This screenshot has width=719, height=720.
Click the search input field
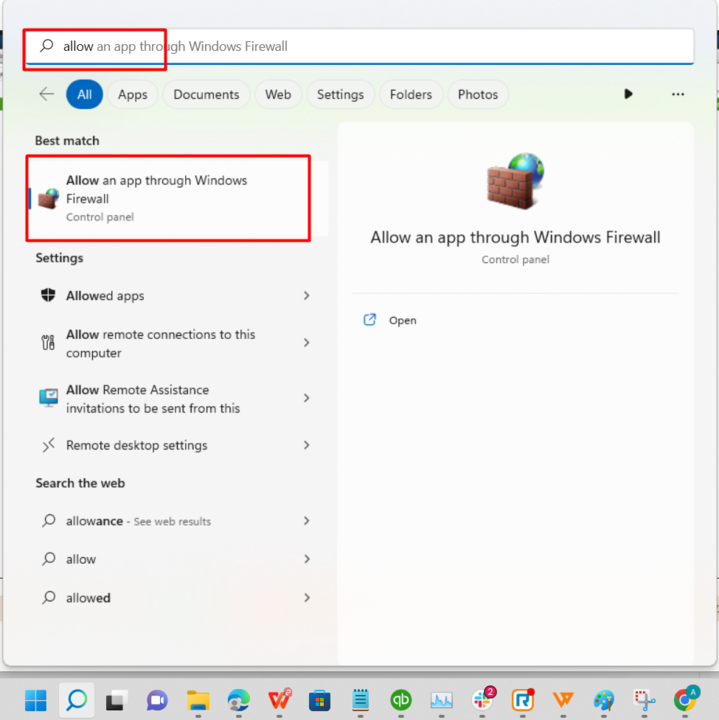pos(360,46)
